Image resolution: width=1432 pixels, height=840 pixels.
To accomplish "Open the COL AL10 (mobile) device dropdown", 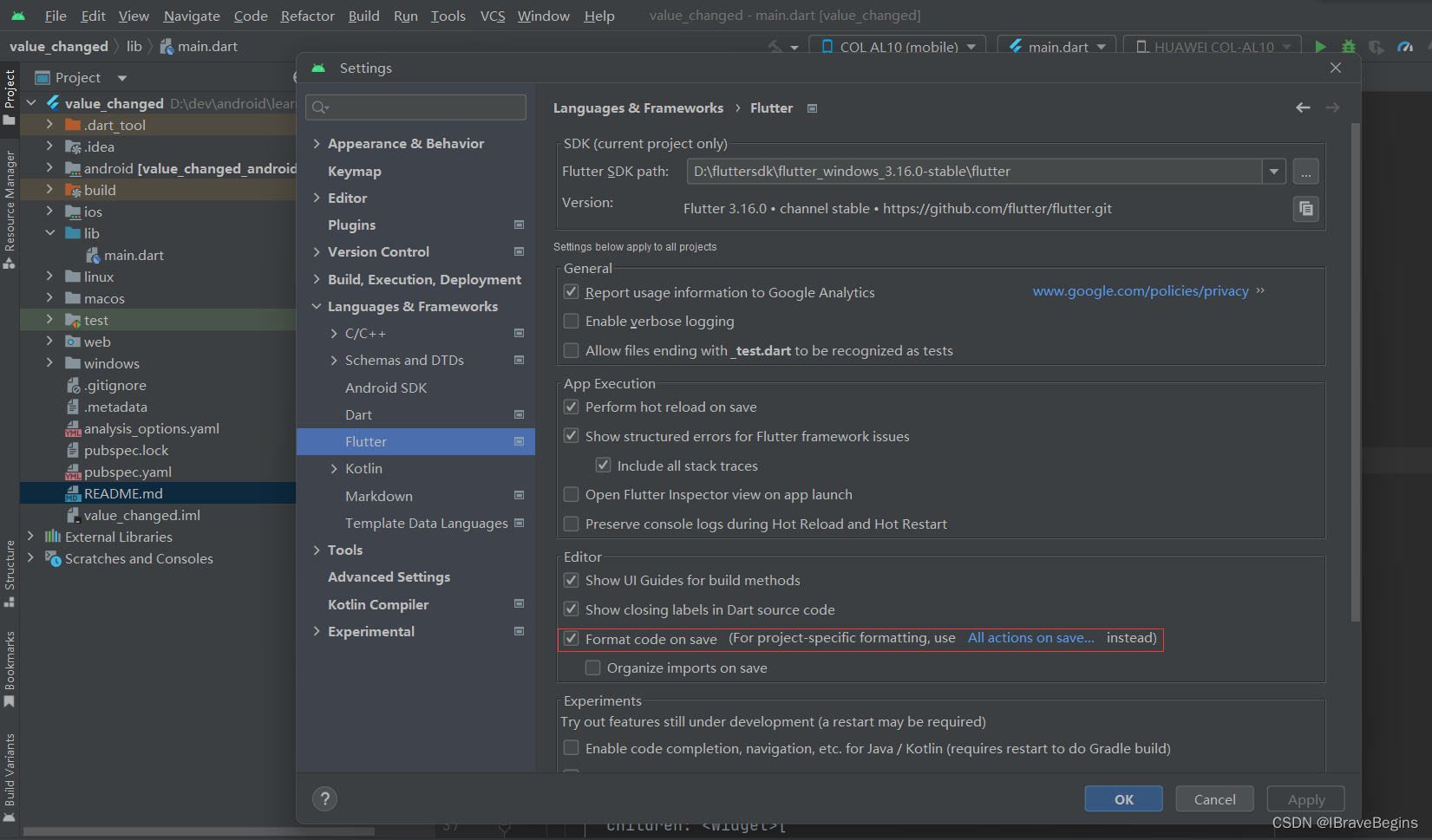I will [898, 47].
